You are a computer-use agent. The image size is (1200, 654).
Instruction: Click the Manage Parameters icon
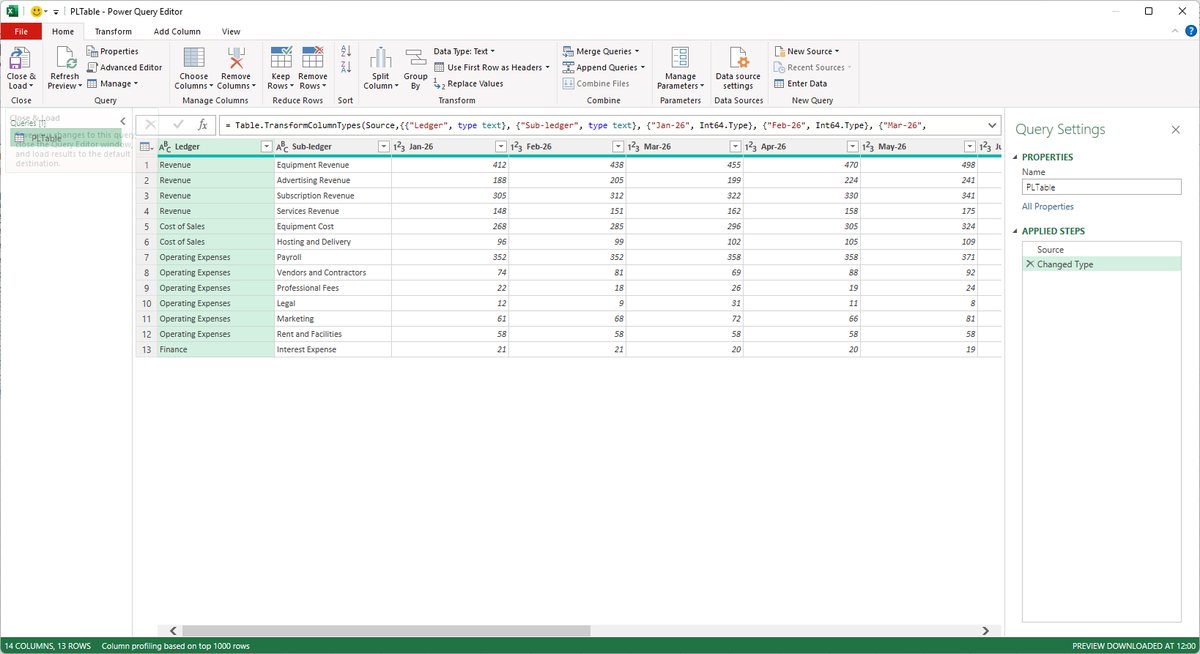[680, 57]
